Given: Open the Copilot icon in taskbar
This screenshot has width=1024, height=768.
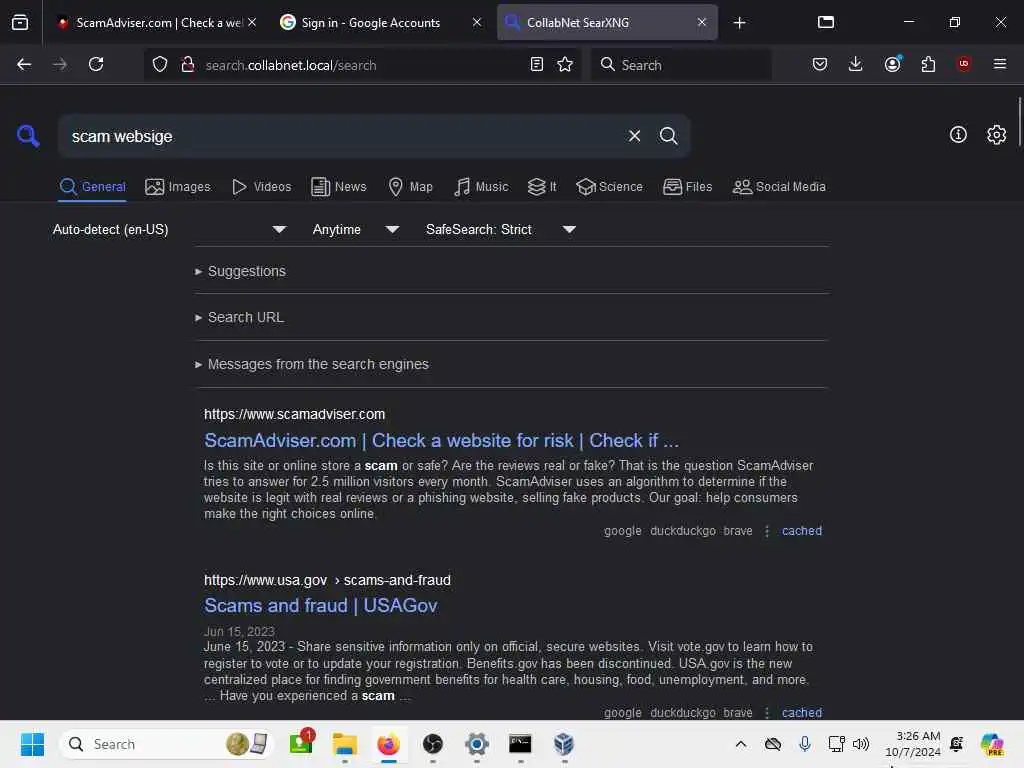Looking at the screenshot, I should (993, 744).
